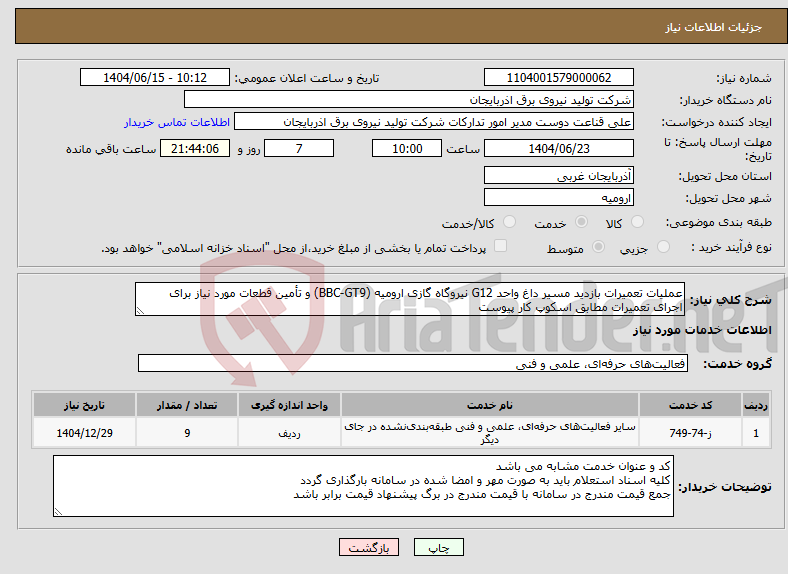Click the deadline date field 1404/06/23
Viewport: 788px width, 574px height.
(x=558, y=148)
